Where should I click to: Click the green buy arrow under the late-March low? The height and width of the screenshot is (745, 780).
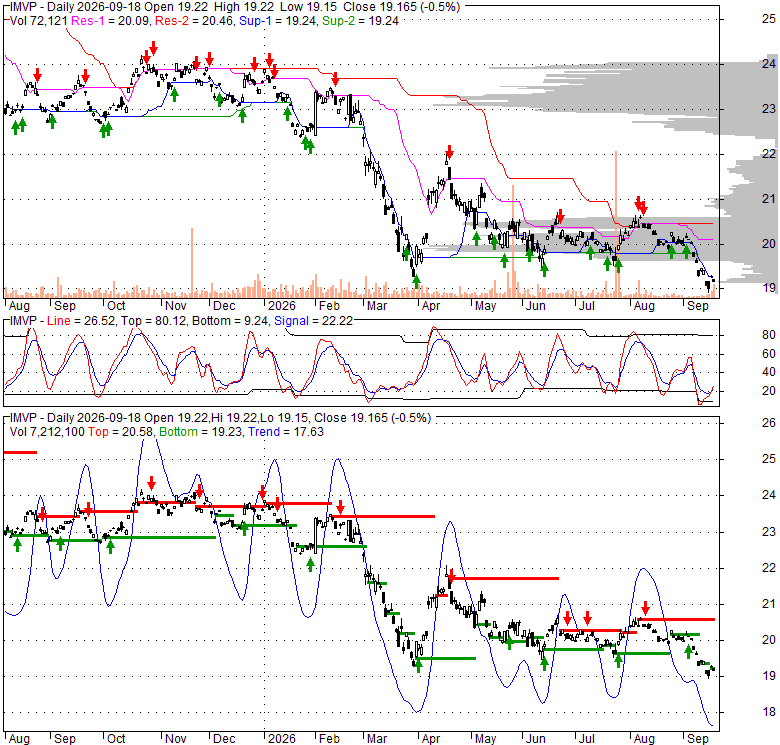416,281
